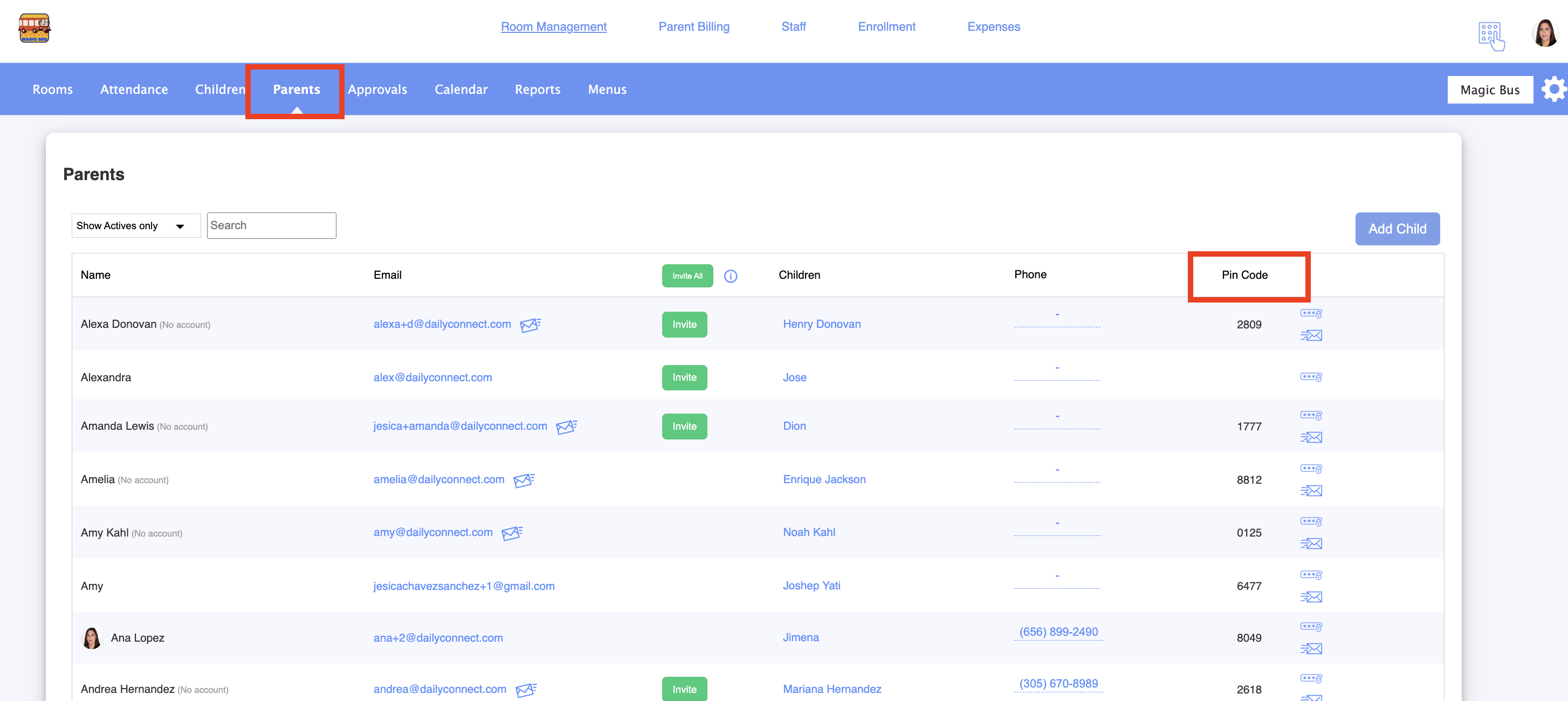Screen dimensions: 1568x701
Task: Click Ana Lopez's avatar thumbnail
Action: click(91, 638)
